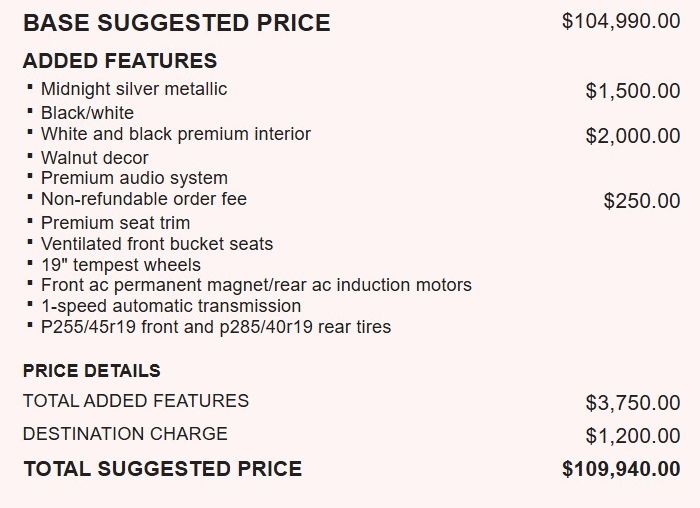Click the $3,750.00 total added features amount
Viewport: 700px width, 508px height.
[x=633, y=403]
